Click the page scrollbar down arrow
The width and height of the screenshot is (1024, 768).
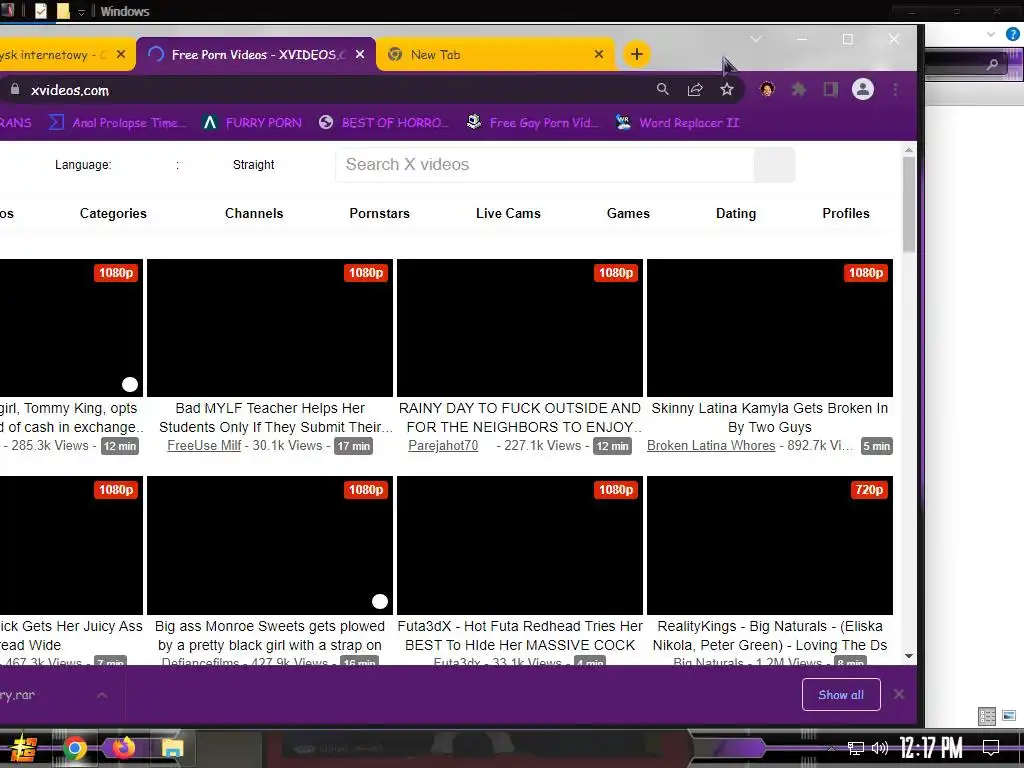click(908, 656)
